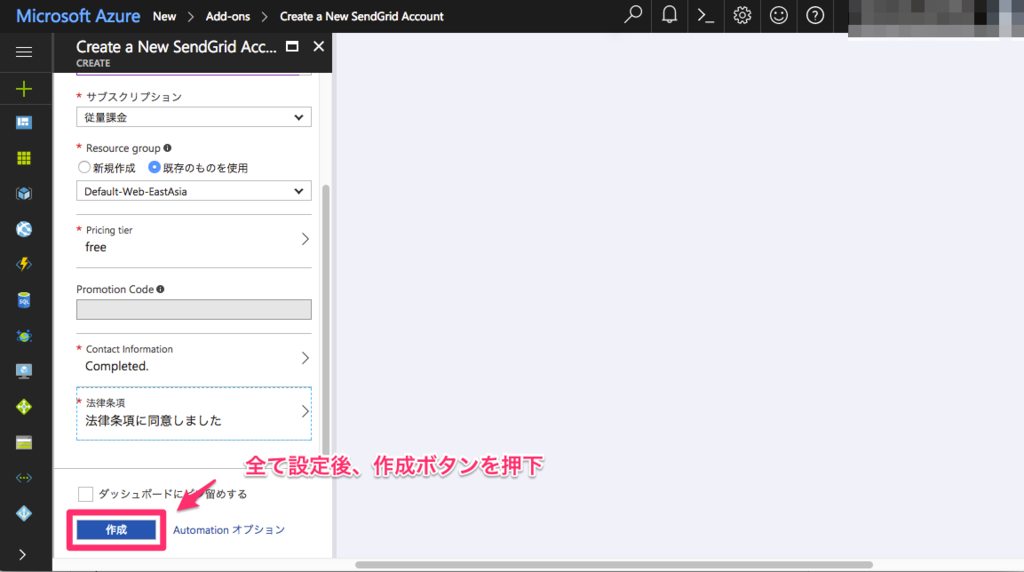Open Resource groups cube icon
The image size is (1024, 572).
pos(24,193)
